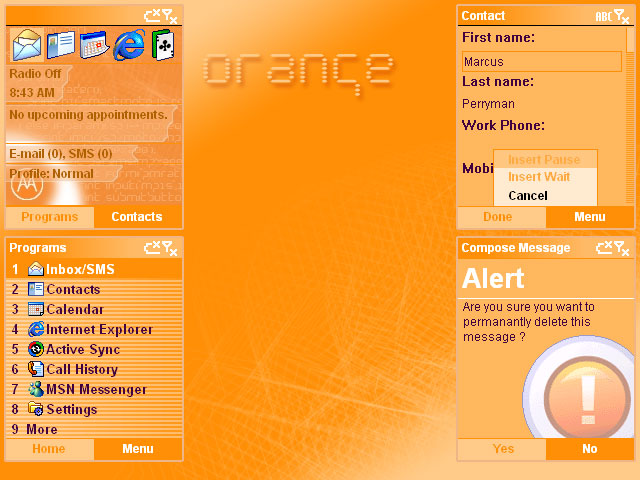Select Insert Wait from Contact menu
This screenshot has width=640, height=480.
click(545, 177)
